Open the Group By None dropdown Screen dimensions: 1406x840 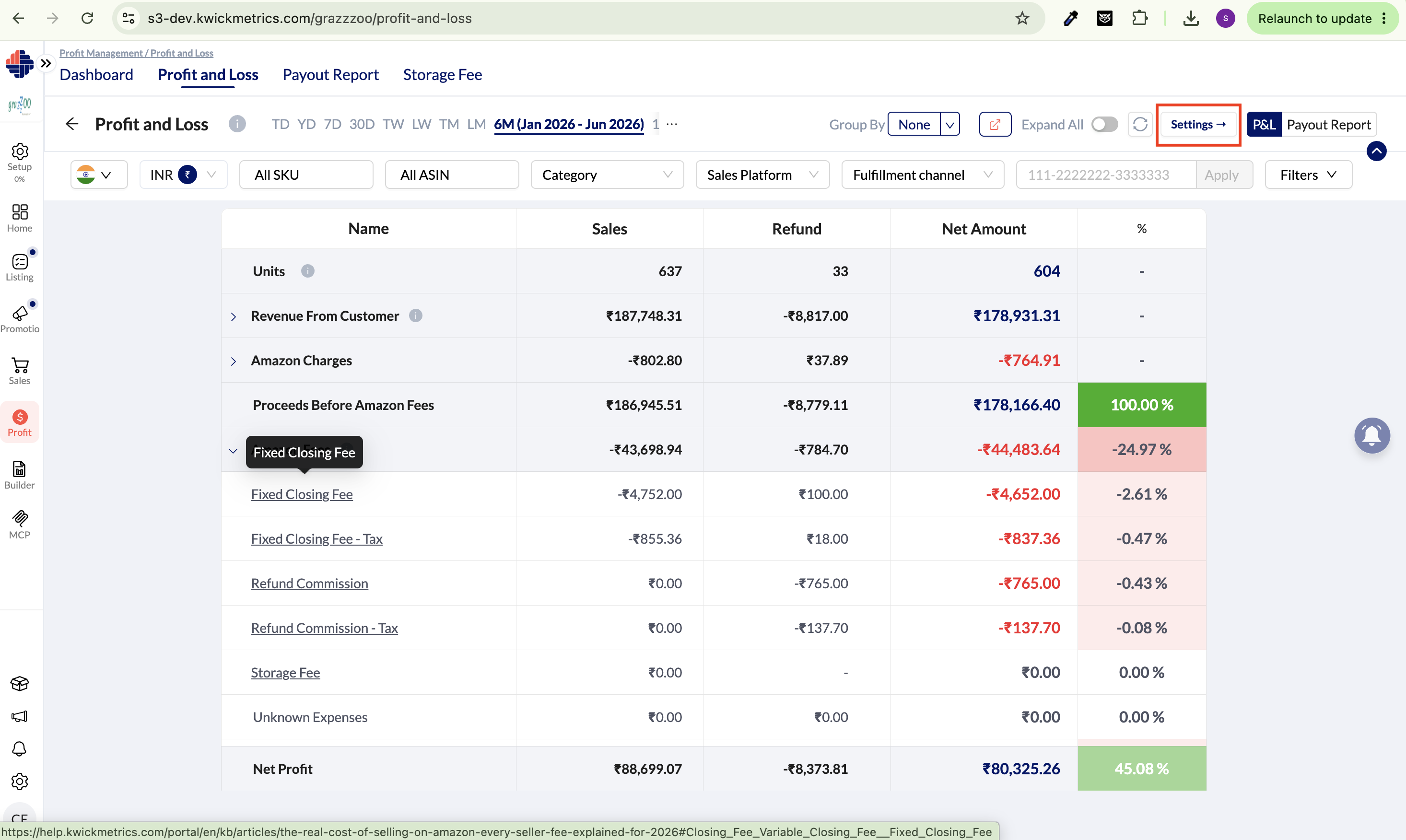click(x=924, y=125)
